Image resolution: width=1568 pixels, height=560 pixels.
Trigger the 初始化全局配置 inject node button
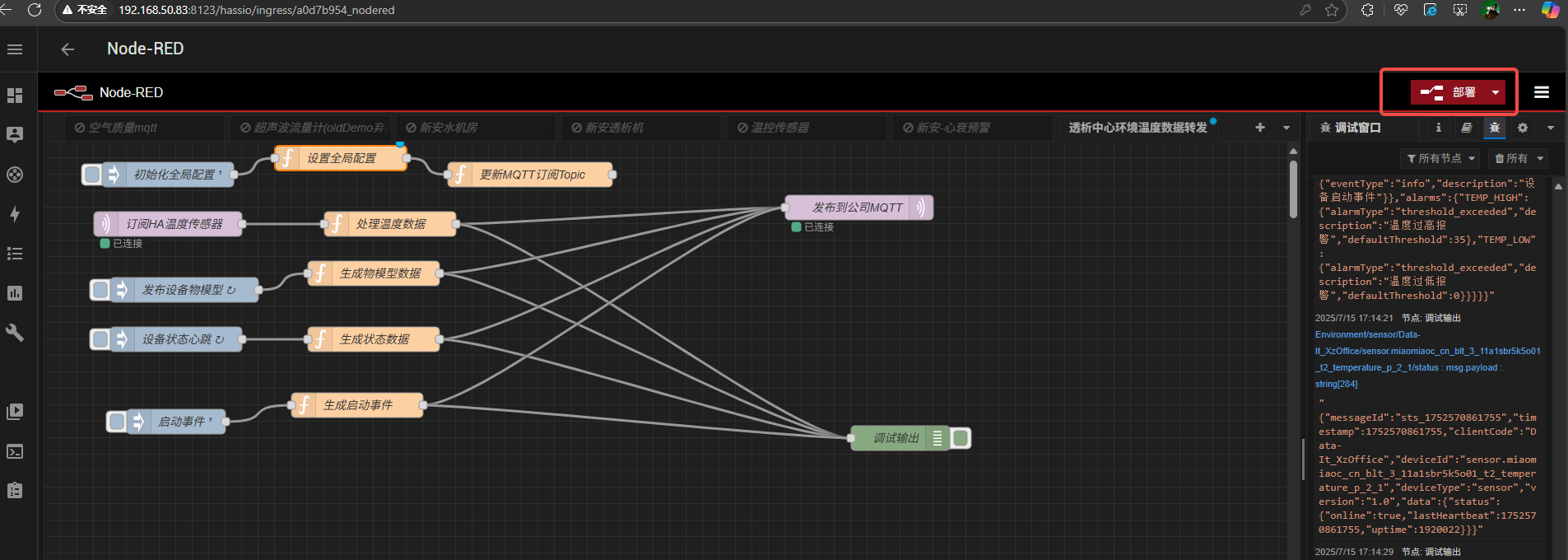coord(92,175)
